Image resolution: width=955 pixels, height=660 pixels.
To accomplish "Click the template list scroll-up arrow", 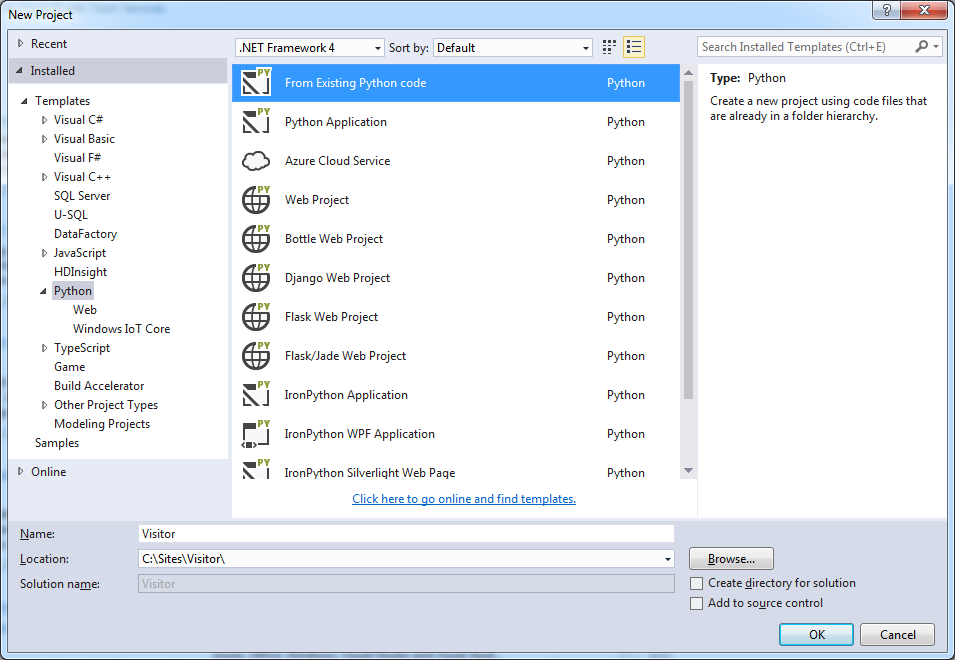I will tap(688, 73).
